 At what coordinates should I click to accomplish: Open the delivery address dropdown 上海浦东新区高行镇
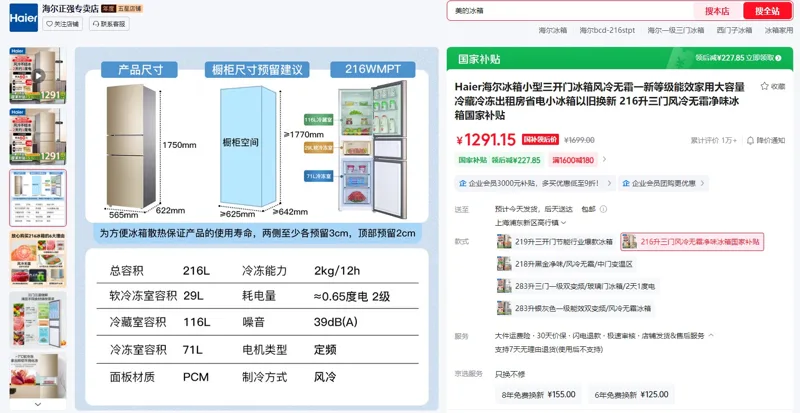point(531,223)
